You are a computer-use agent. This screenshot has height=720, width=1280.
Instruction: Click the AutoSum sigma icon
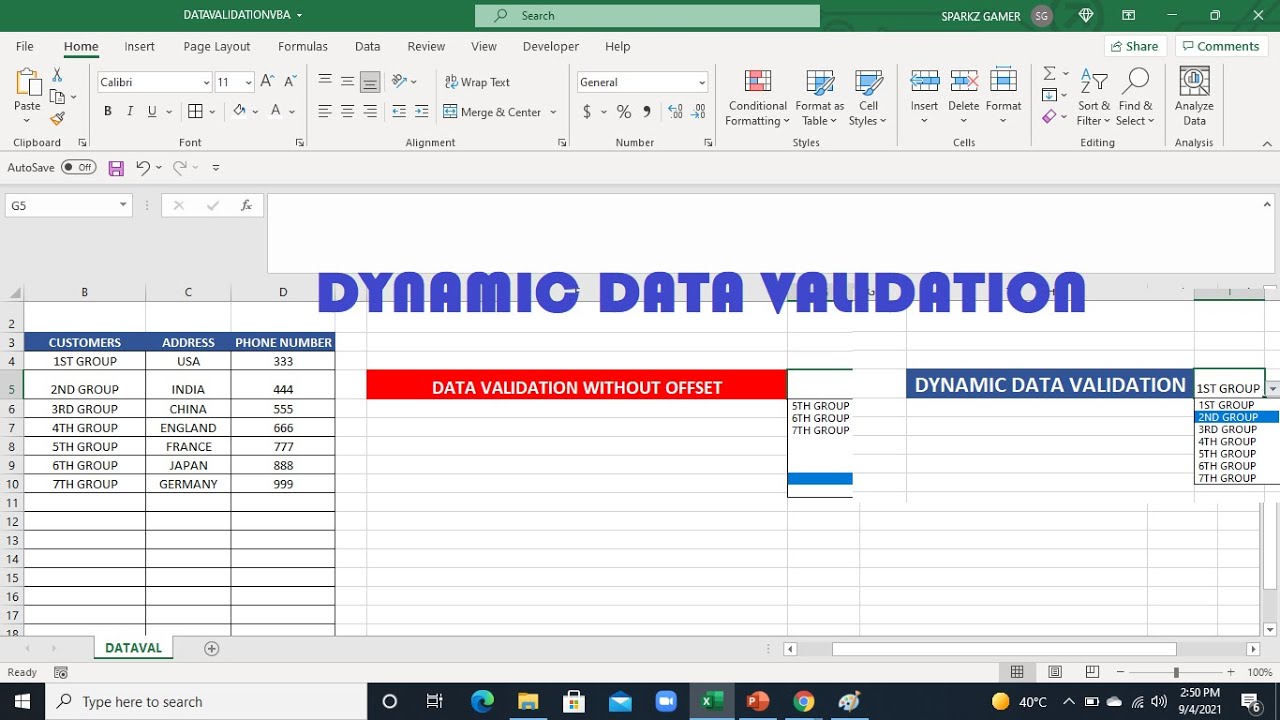[x=1050, y=74]
